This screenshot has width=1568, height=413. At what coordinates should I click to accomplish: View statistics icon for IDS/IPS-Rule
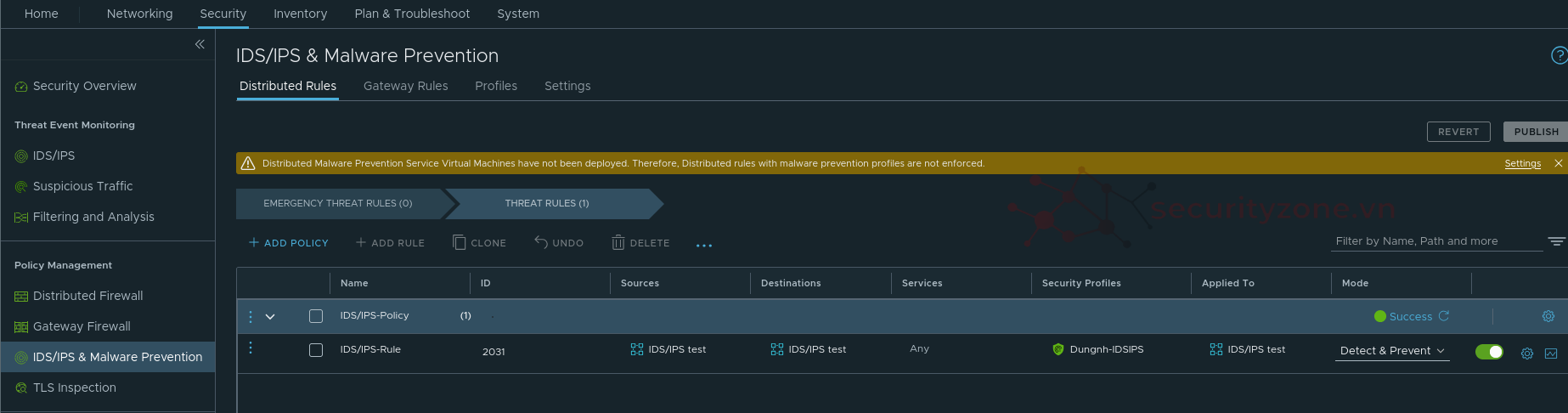1551,353
